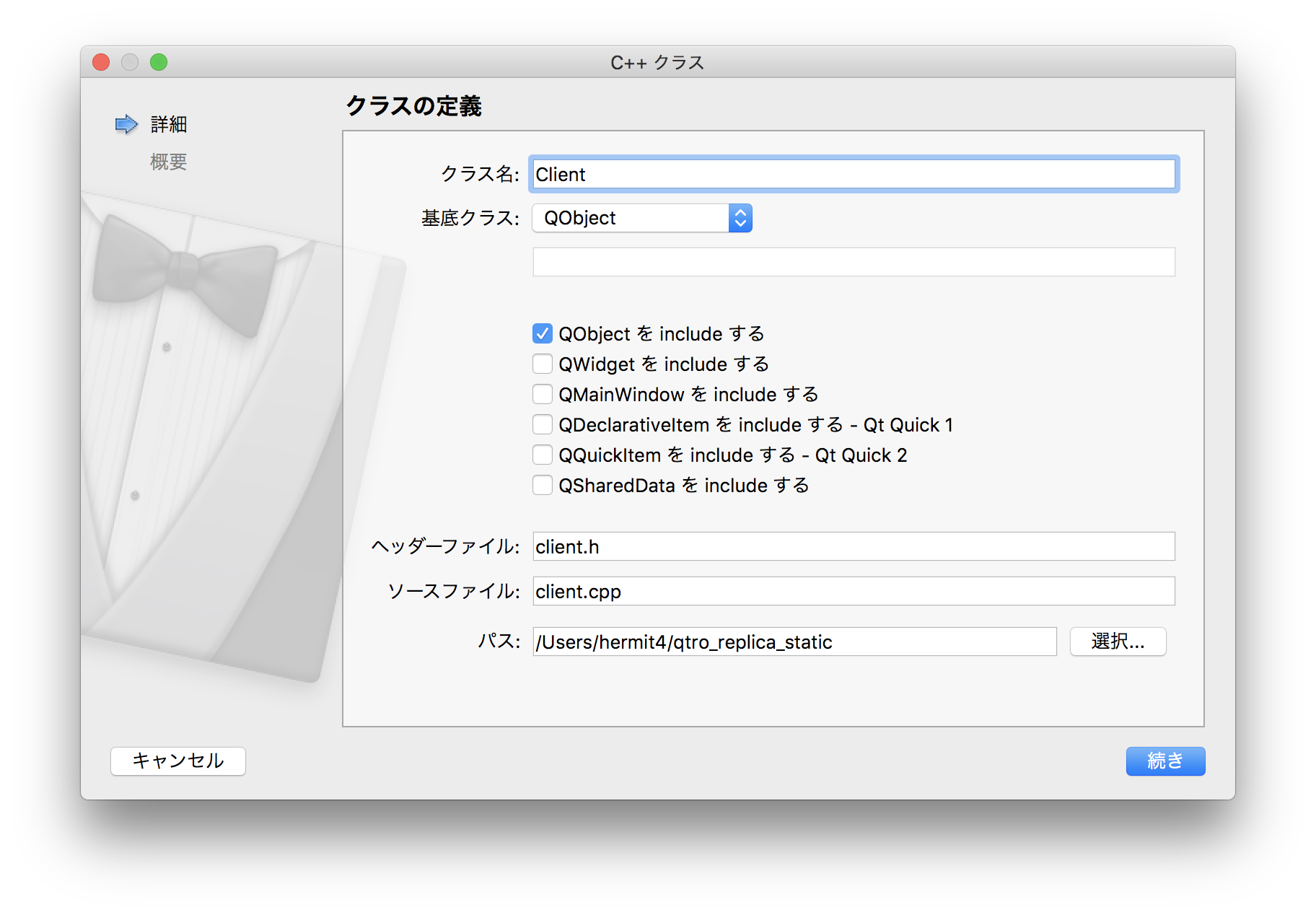Image resolution: width=1316 pixels, height=915 pixels.
Task: Select the 詳細 step arrow icon in sidebar
Action: 127,124
